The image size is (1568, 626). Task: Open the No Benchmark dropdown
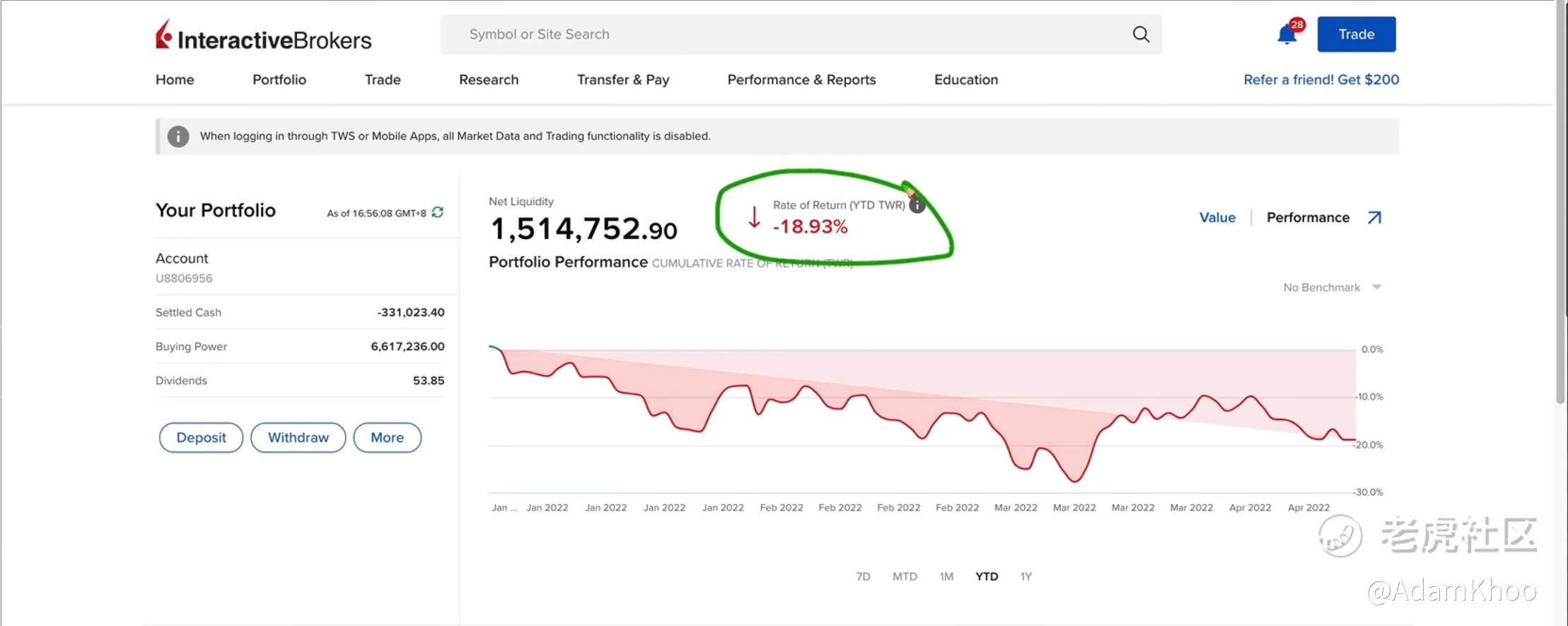(1332, 287)
